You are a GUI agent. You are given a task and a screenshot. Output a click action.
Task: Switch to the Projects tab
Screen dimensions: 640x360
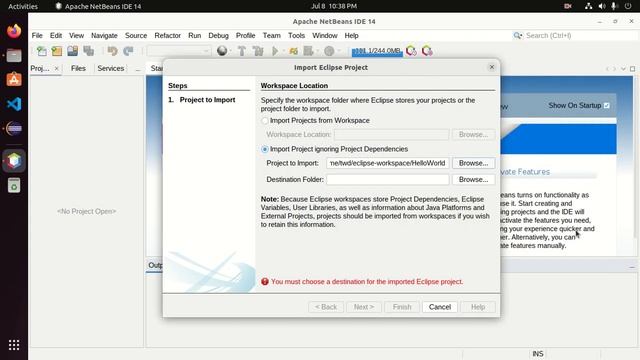(40, 69)
